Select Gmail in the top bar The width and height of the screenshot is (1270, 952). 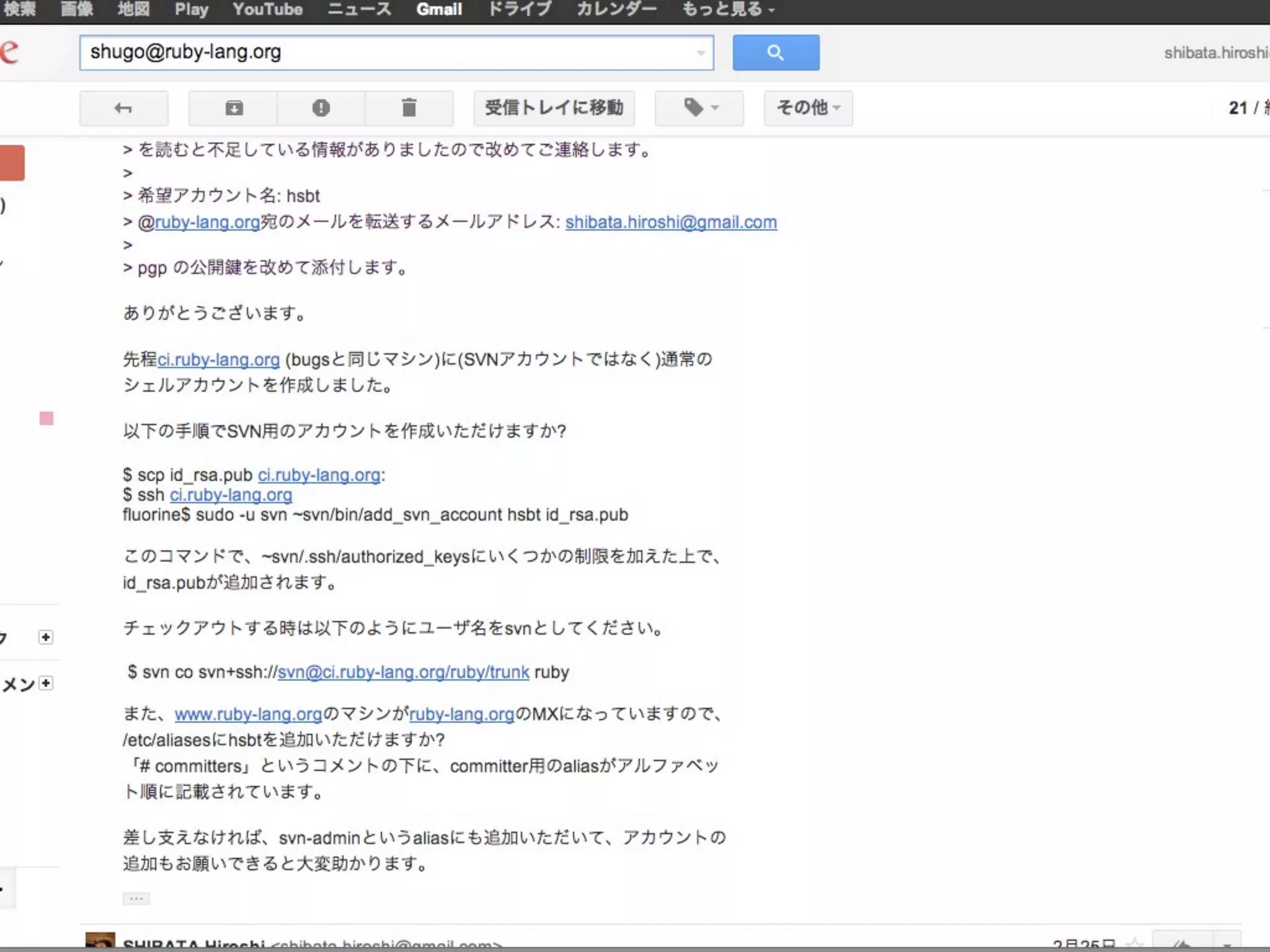click(439, 10)
